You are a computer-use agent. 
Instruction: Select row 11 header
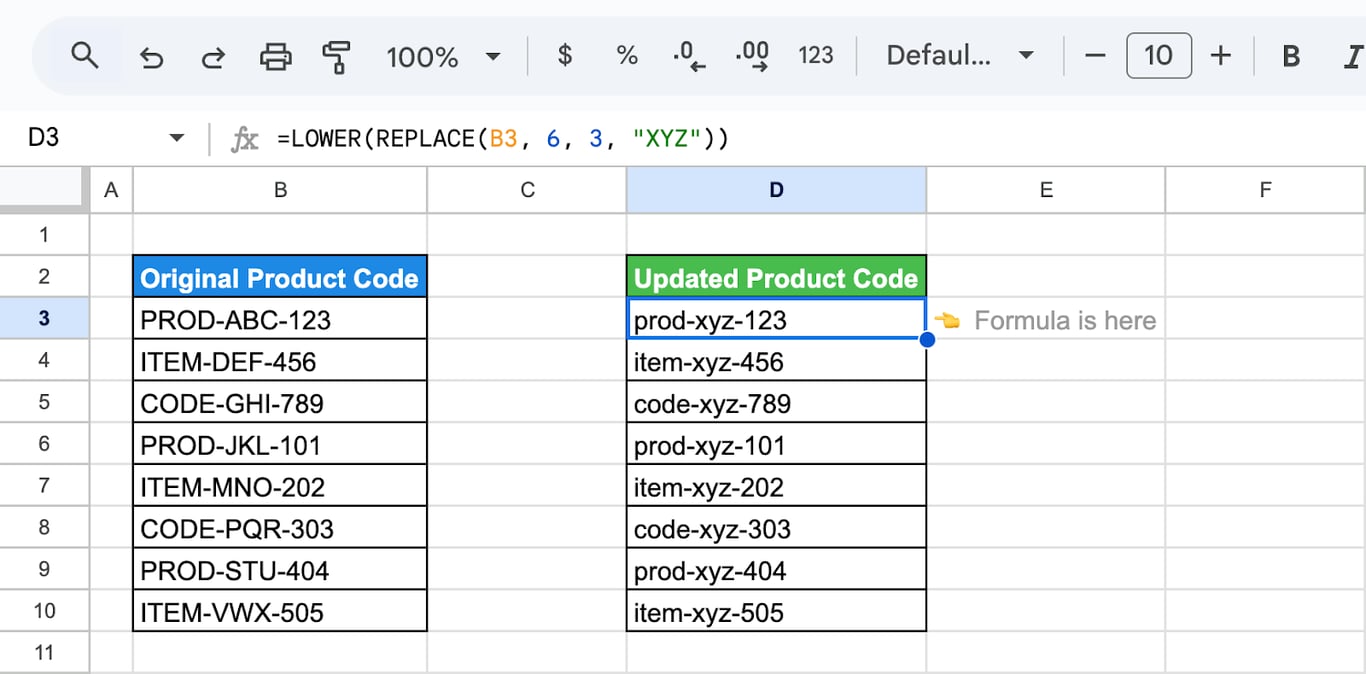click(x=43, y=653)
